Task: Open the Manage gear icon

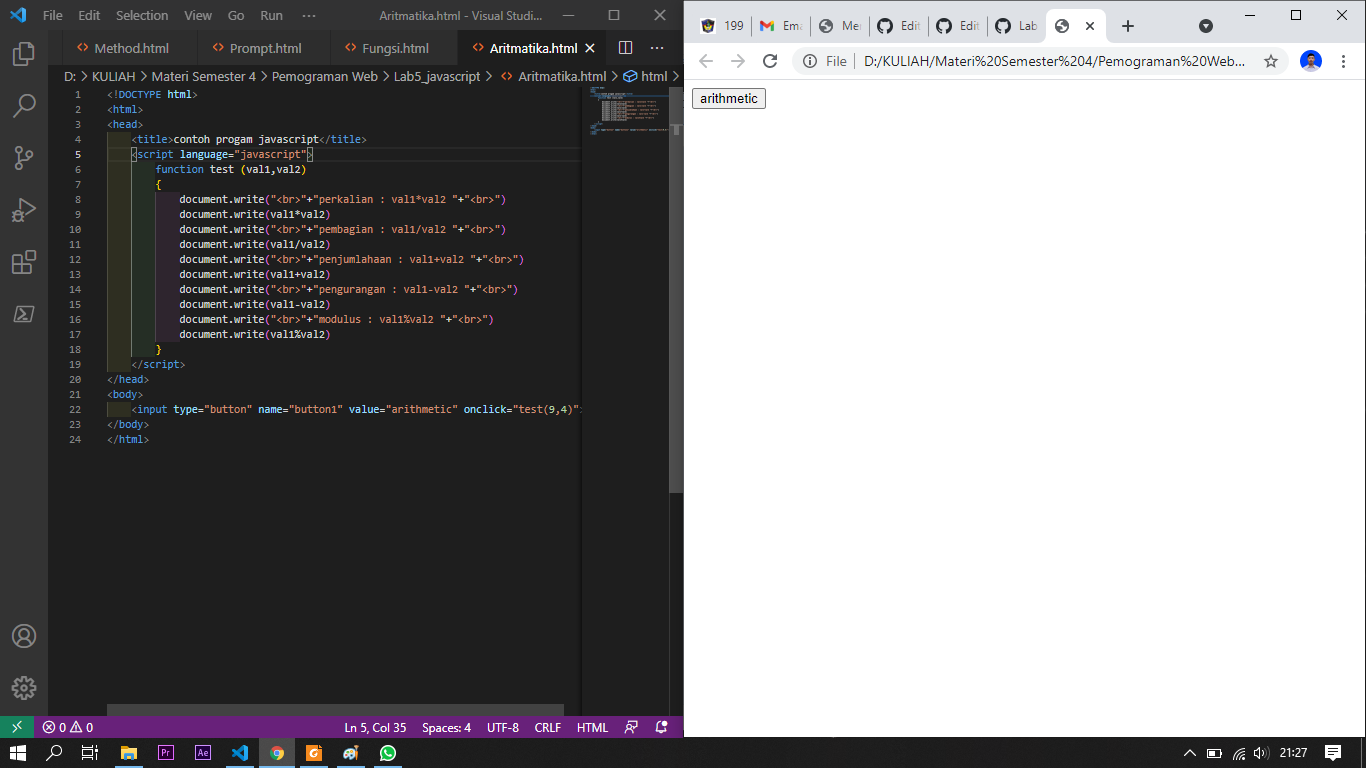Action: 23,688
